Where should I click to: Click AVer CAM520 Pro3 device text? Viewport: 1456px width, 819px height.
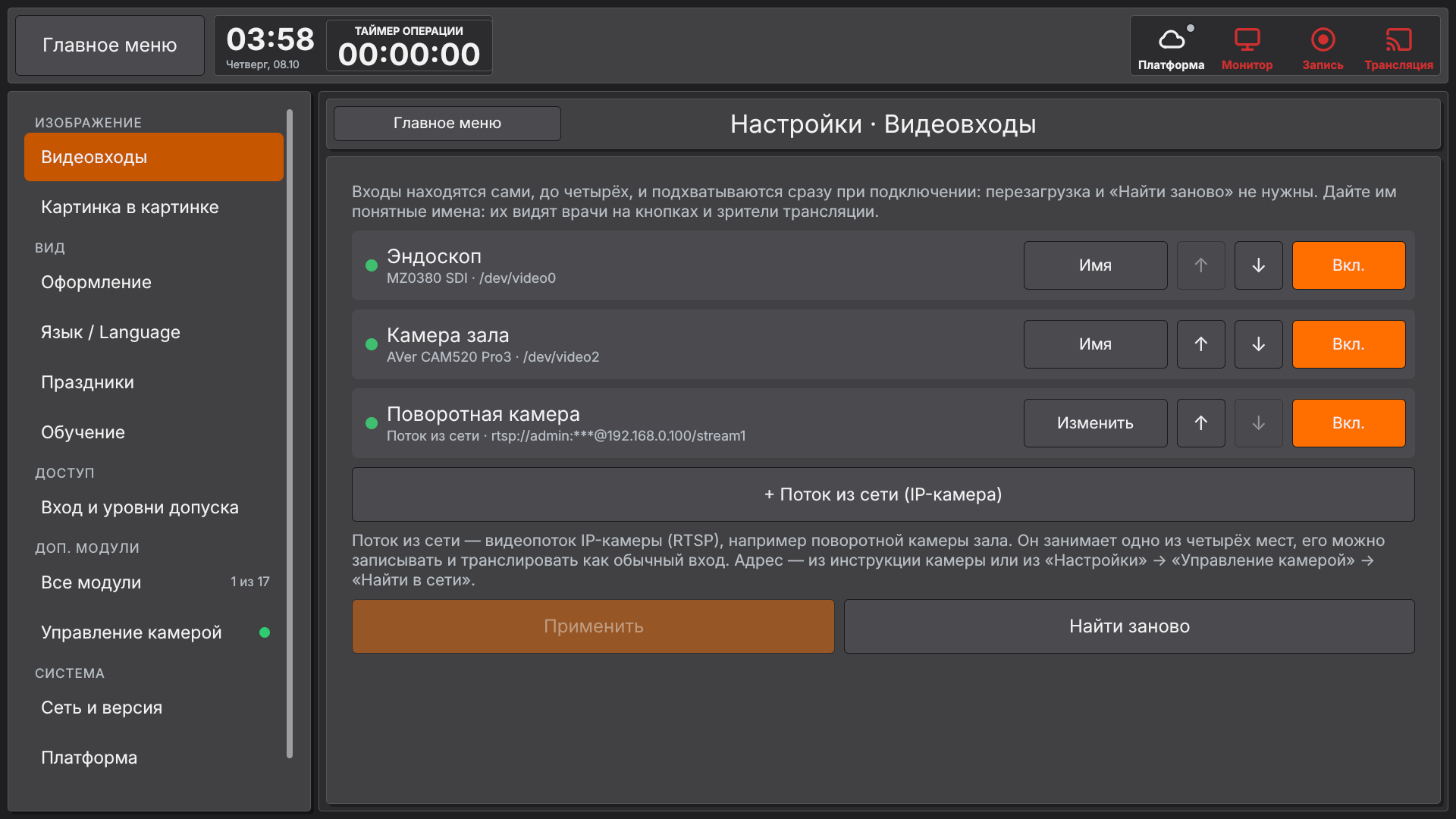pyautogui.click(x=493, y=357)
